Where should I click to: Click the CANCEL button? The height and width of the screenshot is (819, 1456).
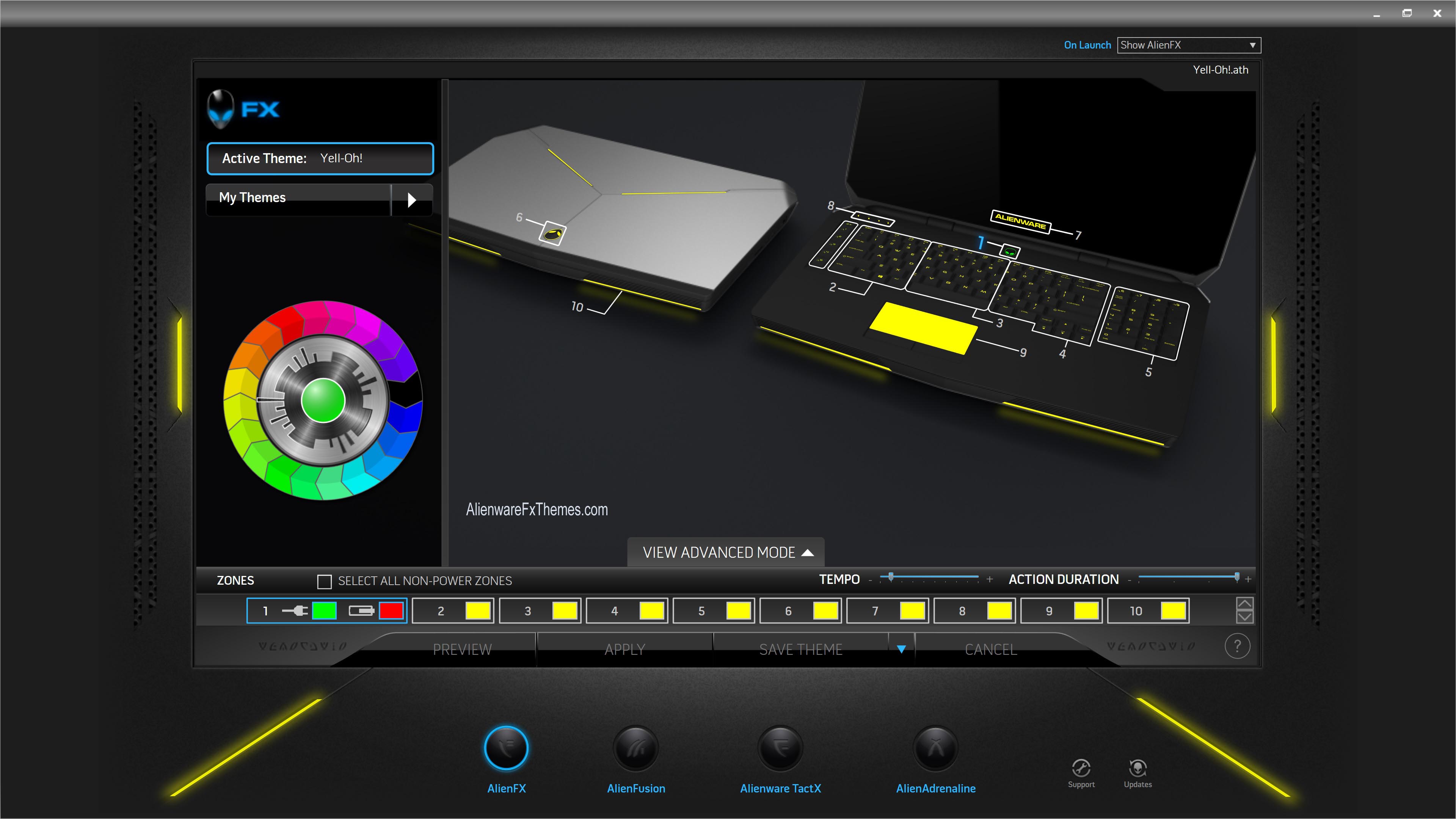click(991, 650)
